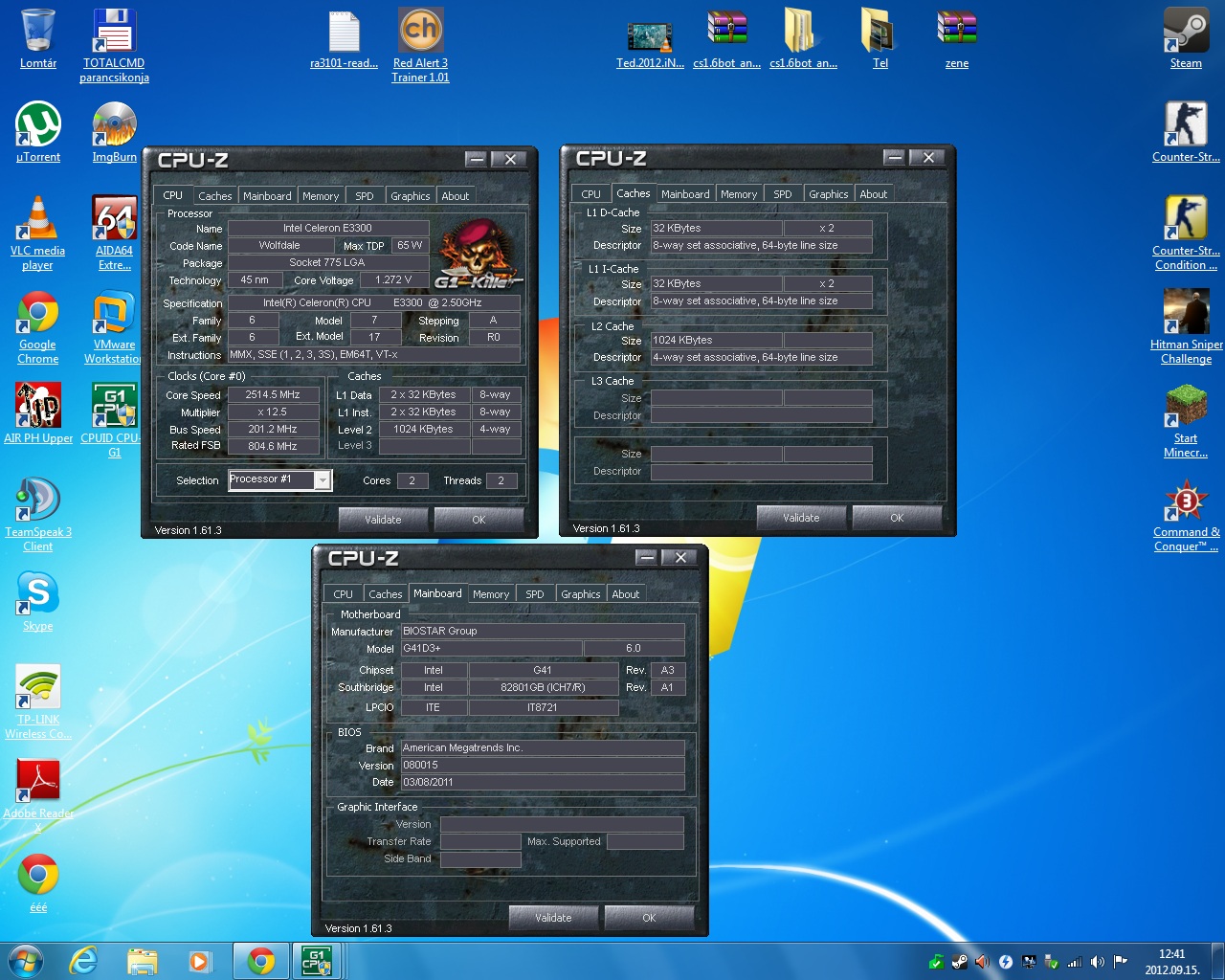Open the Graphics tab in the Caches CPU-Z window
The image size is (1225, 980).
pos(828,194)
